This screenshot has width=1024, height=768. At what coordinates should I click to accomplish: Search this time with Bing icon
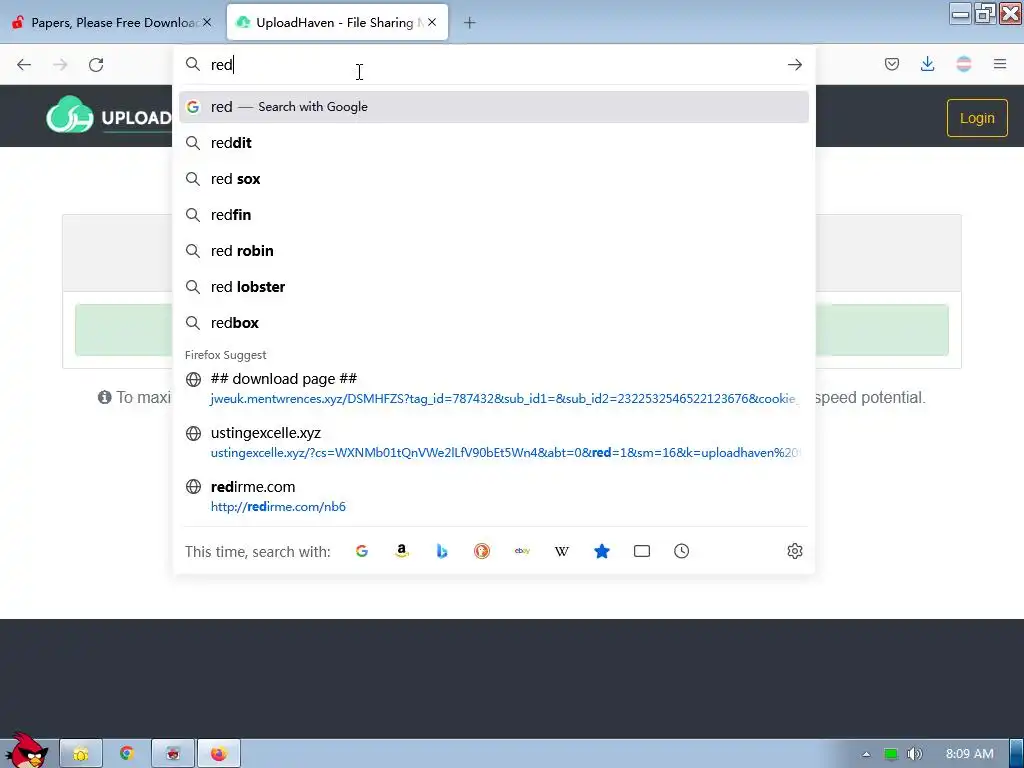pyautogui.click(x=441, y=551)
